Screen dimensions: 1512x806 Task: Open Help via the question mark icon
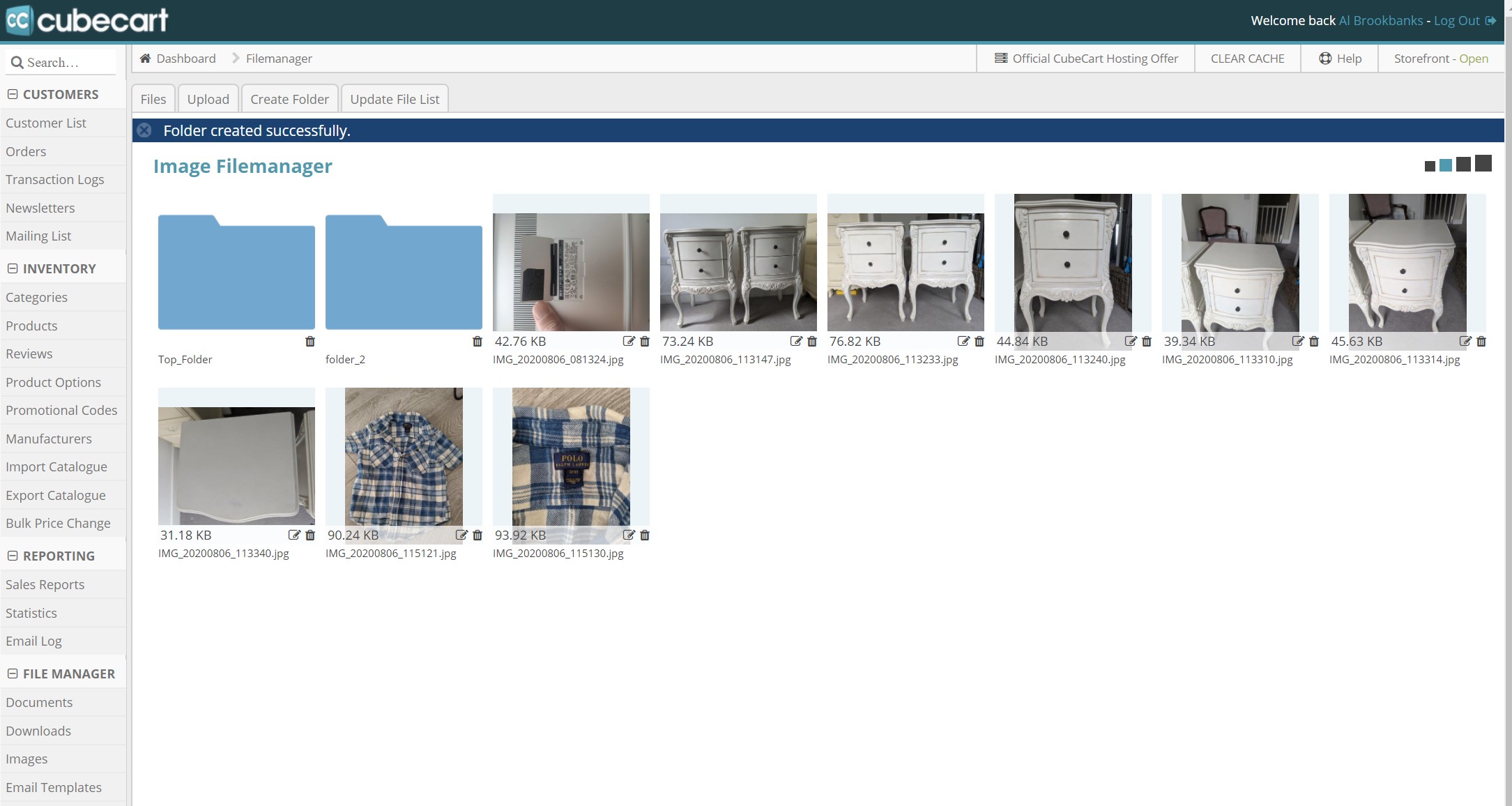[x=1325, y=58]
